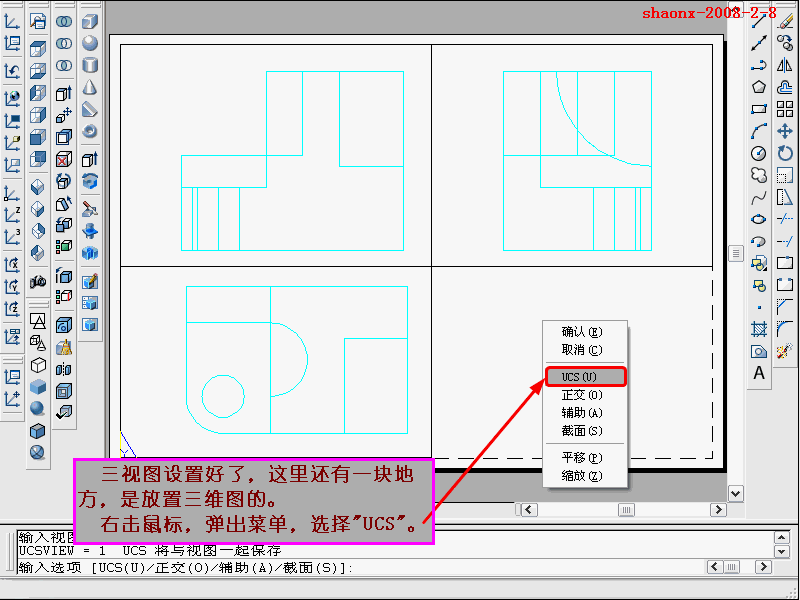Screen dimensions: 800x600
Task: Click the Check solid checkmark icon
Action: tap(64, 412)
